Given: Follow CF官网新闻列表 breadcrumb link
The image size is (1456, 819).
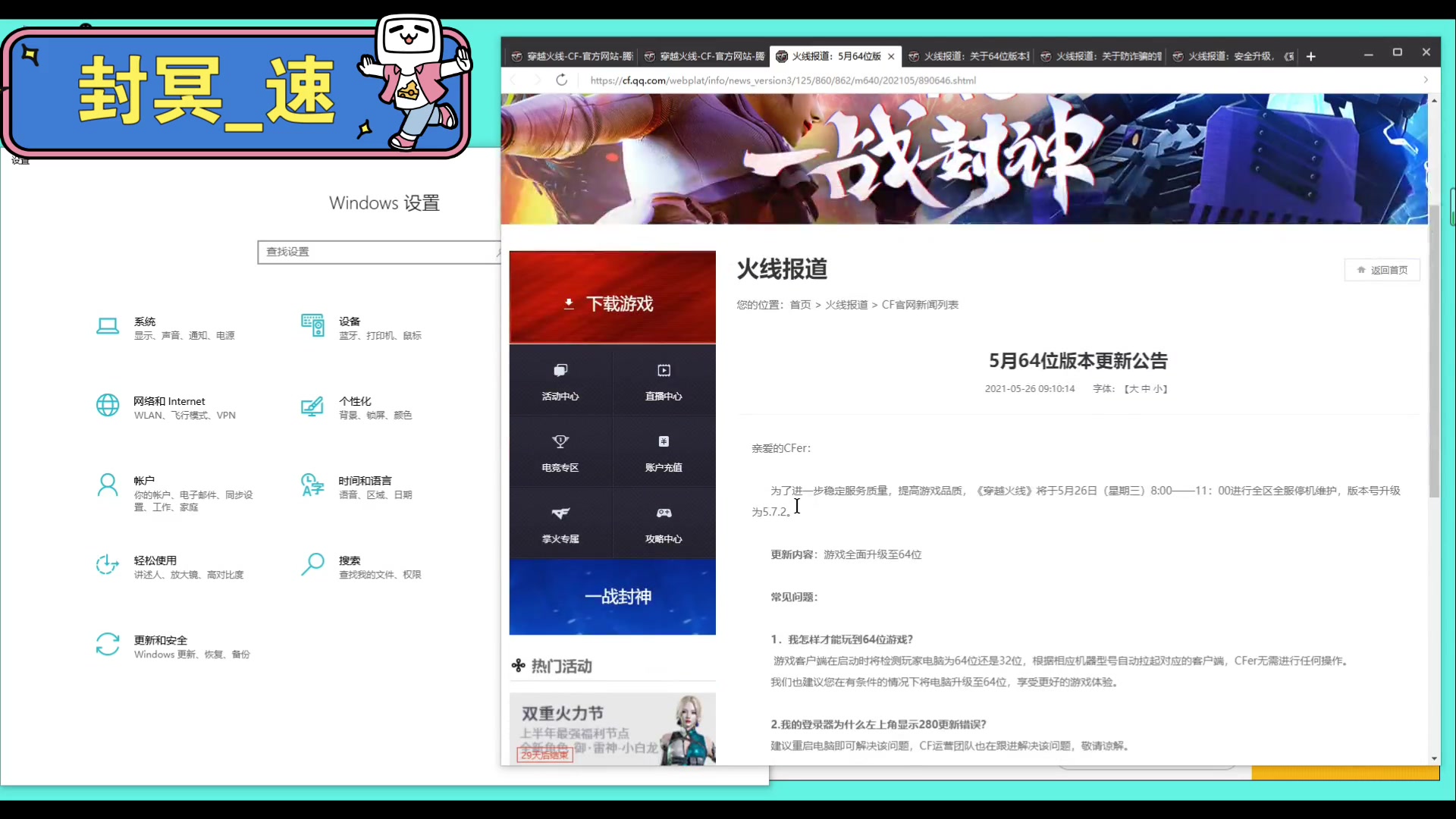Looking at the screenshot, I should [920, 305].
